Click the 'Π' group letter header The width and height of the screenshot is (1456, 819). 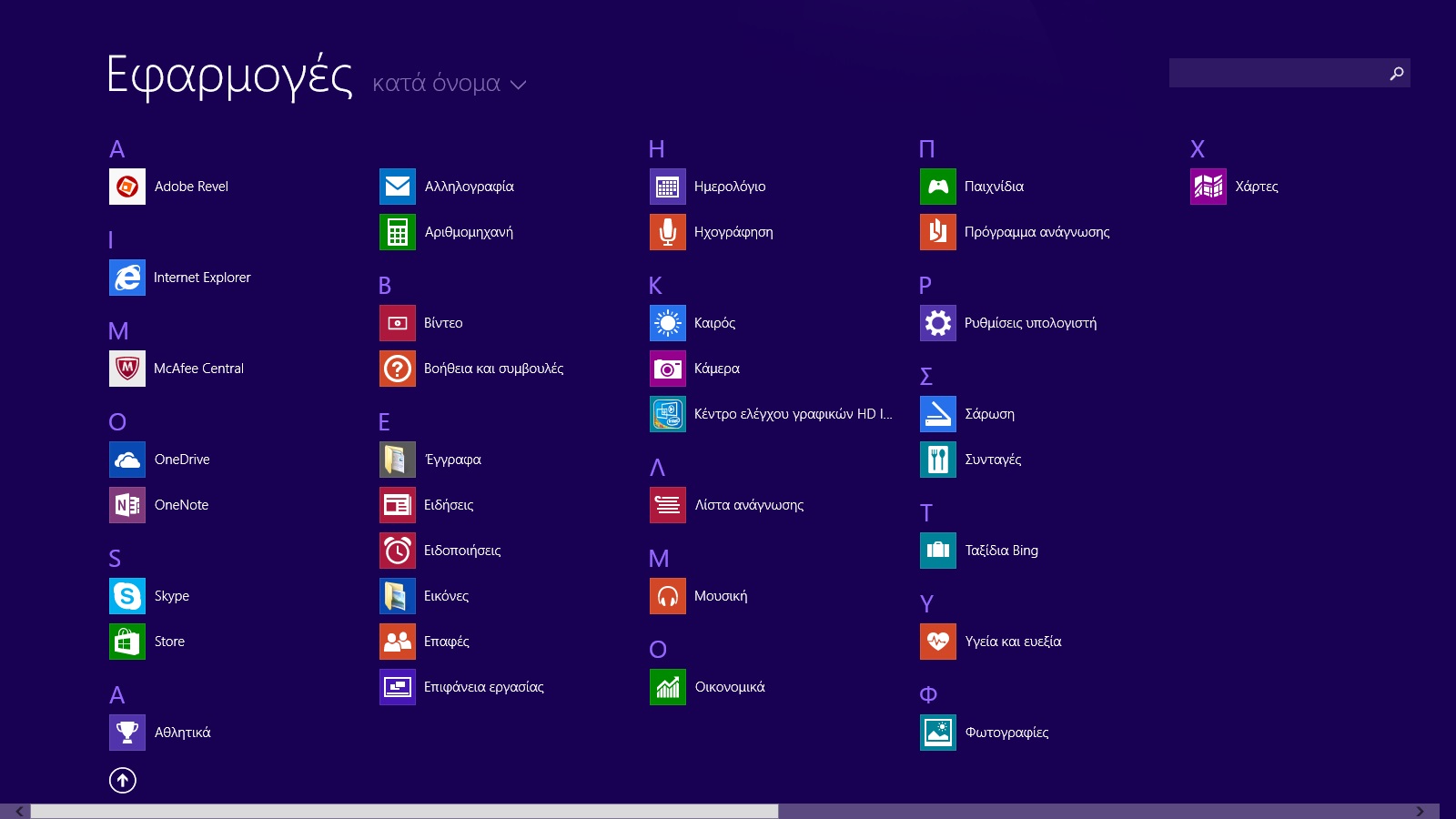pos(927,149)
